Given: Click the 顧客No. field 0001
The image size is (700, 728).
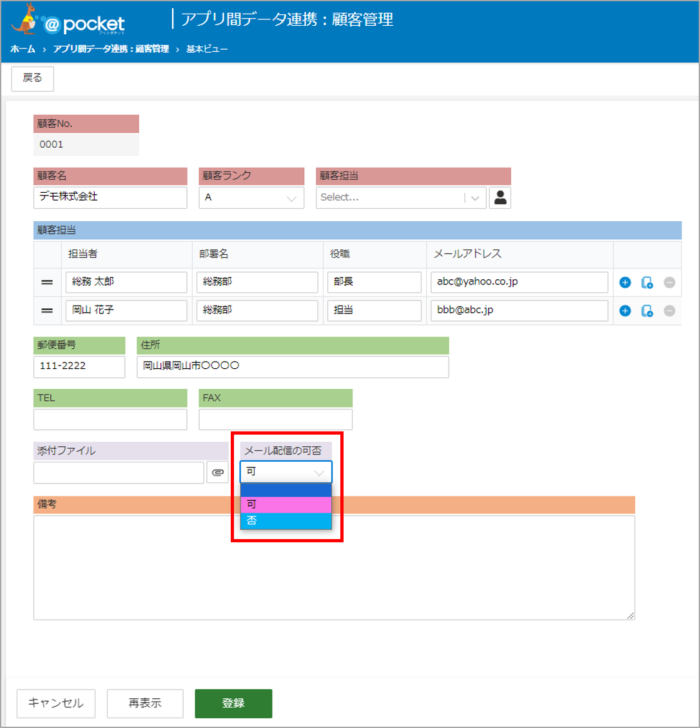Looking at the screenshot, I should pos(86,144).
